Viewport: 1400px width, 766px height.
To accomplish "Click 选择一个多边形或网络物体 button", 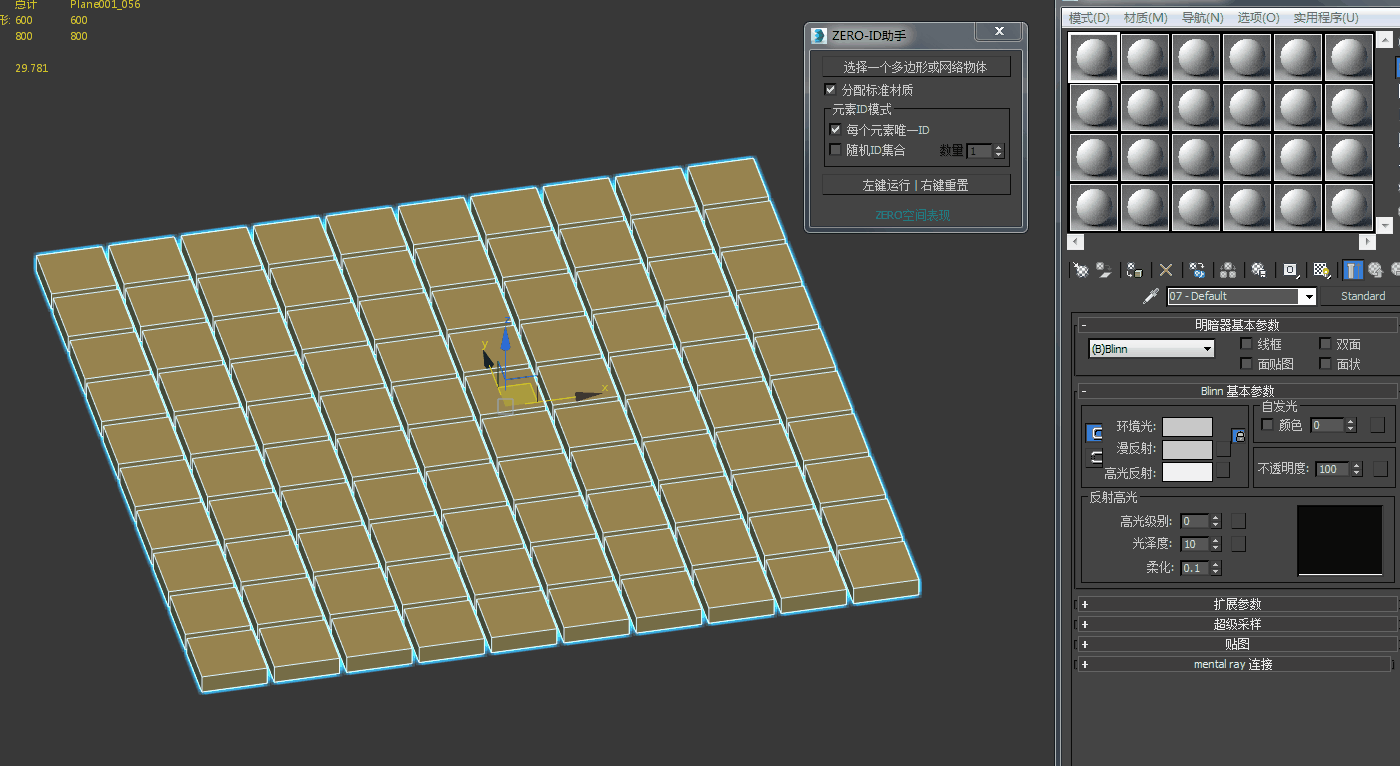I will click(915, 67).
